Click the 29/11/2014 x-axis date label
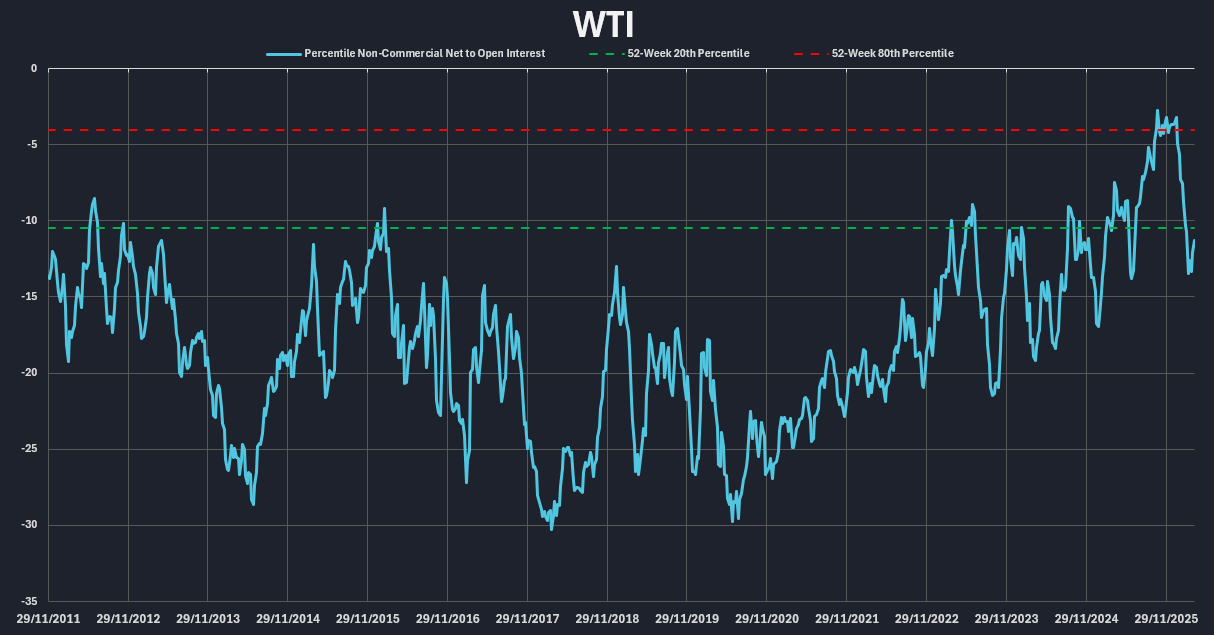The width and height of the screenshot is (1214, 635). 288,619
